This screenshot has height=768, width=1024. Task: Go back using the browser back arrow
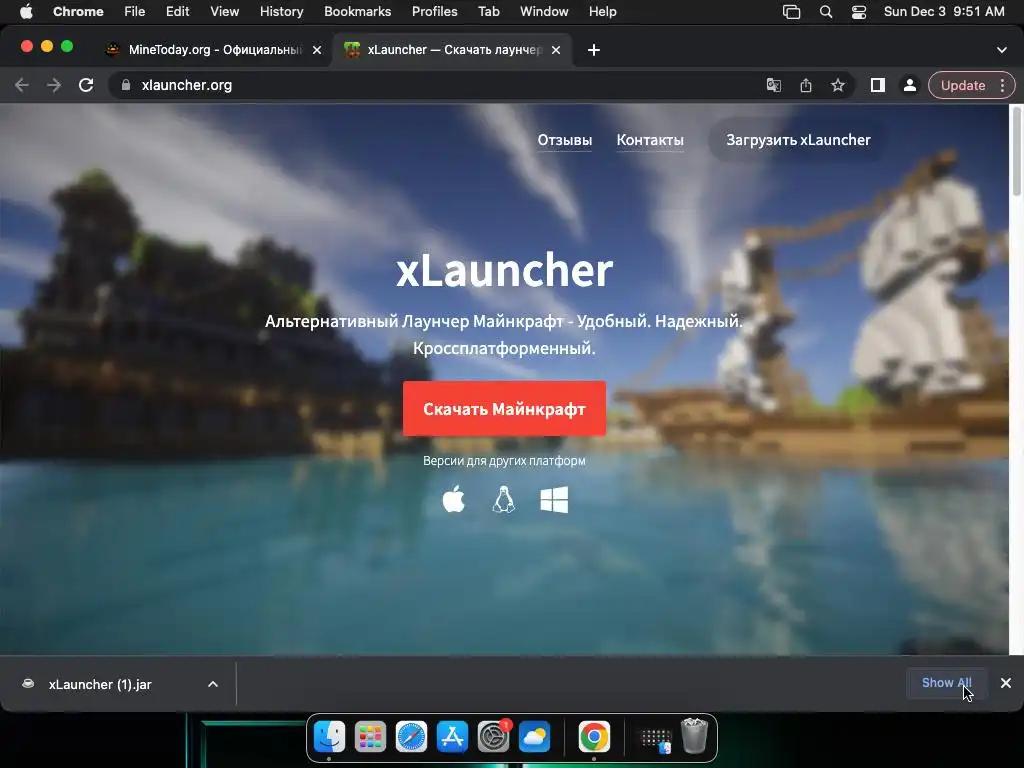22,86
